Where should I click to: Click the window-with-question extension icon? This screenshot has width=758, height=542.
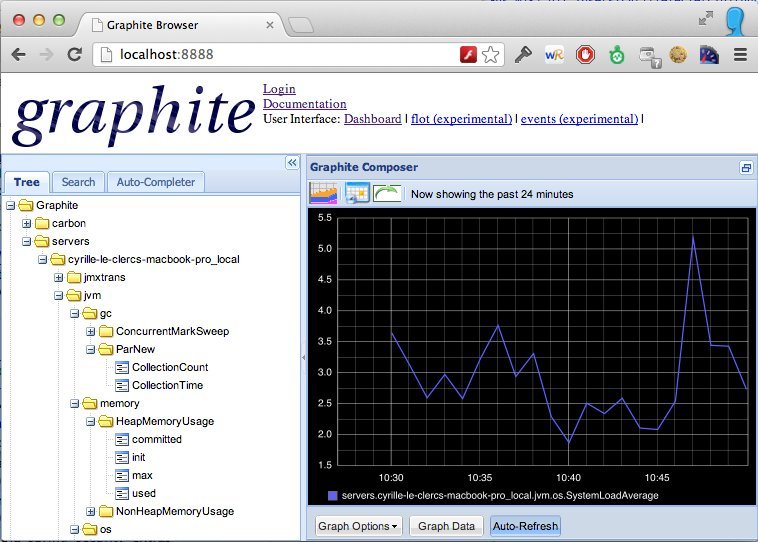(x=649, y=57)
